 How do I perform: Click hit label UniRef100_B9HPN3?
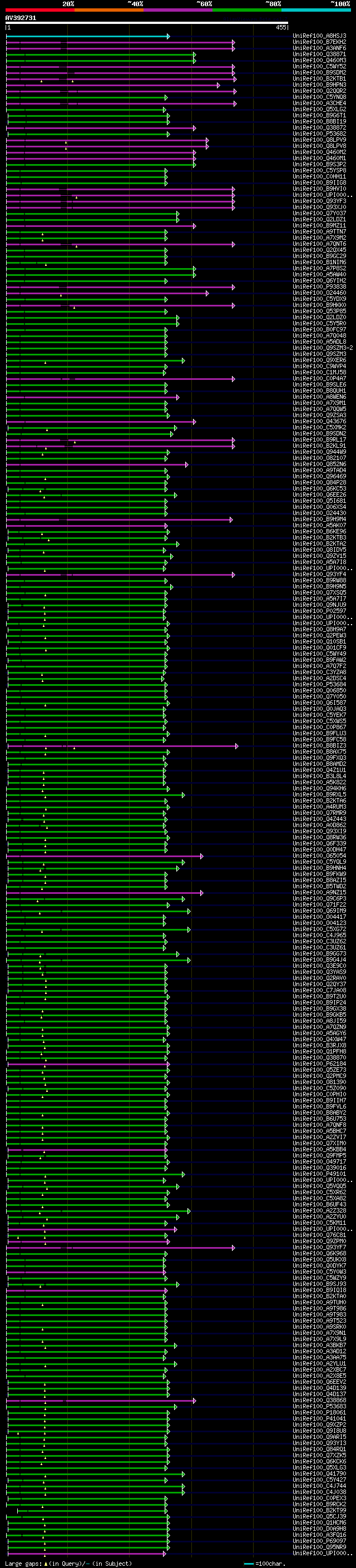[x=319, y=85]
